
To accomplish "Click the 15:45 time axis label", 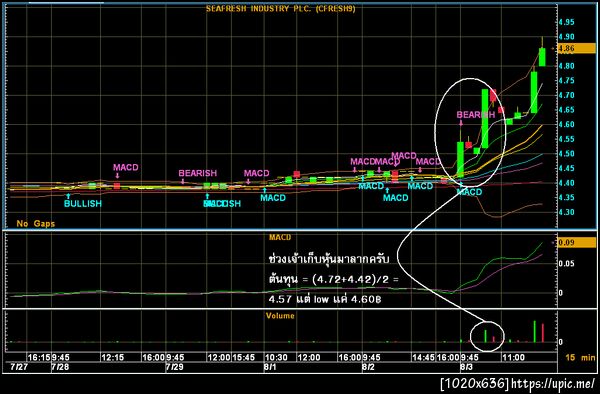I will click(243, 358).
